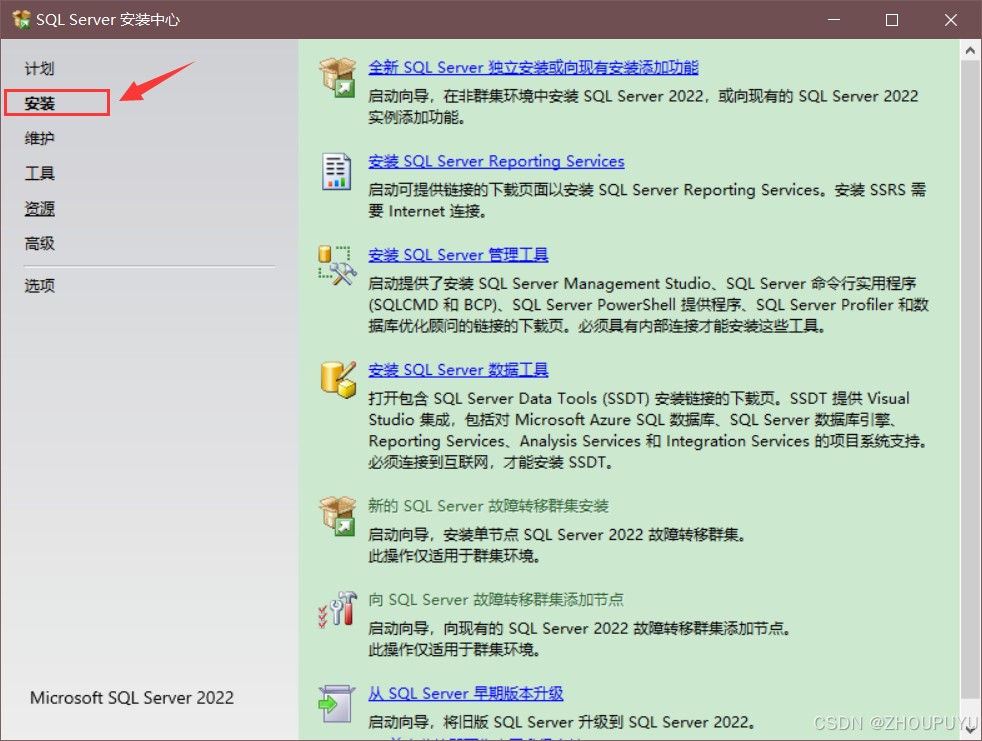Click the scrollbar up arrow
This screenshot has height=741, width=982.
tap(969, 50)
